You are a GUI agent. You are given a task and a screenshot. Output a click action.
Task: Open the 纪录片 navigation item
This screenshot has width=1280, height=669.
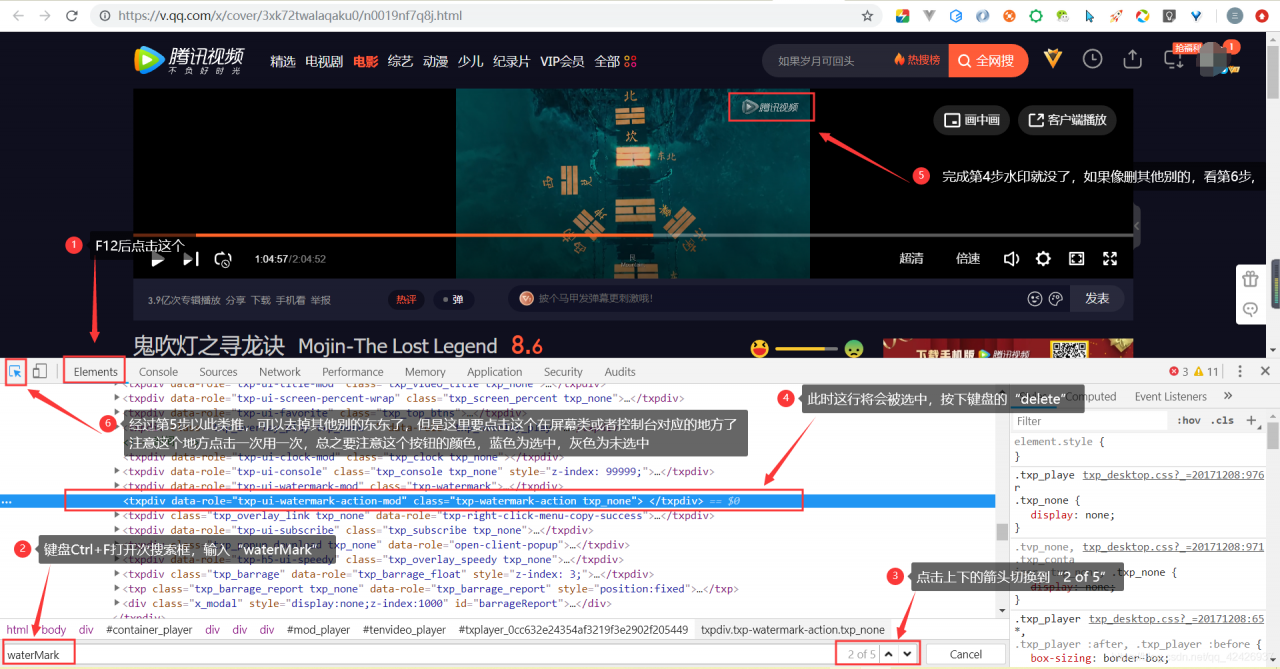[x=512, y=61]
